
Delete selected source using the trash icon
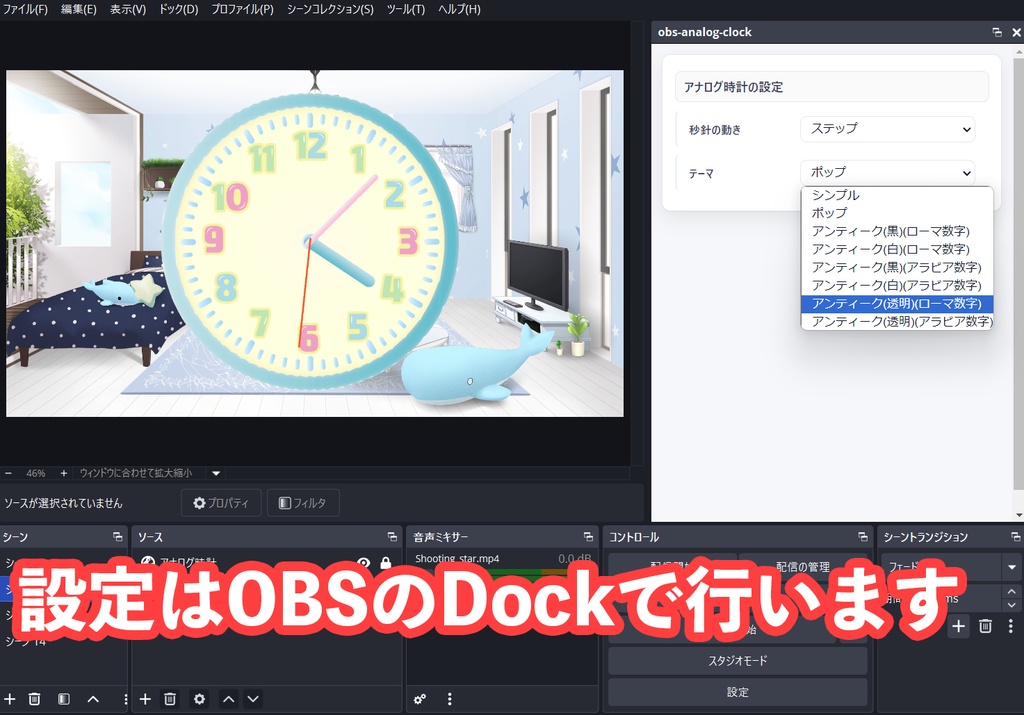click(x=170, y=698)
